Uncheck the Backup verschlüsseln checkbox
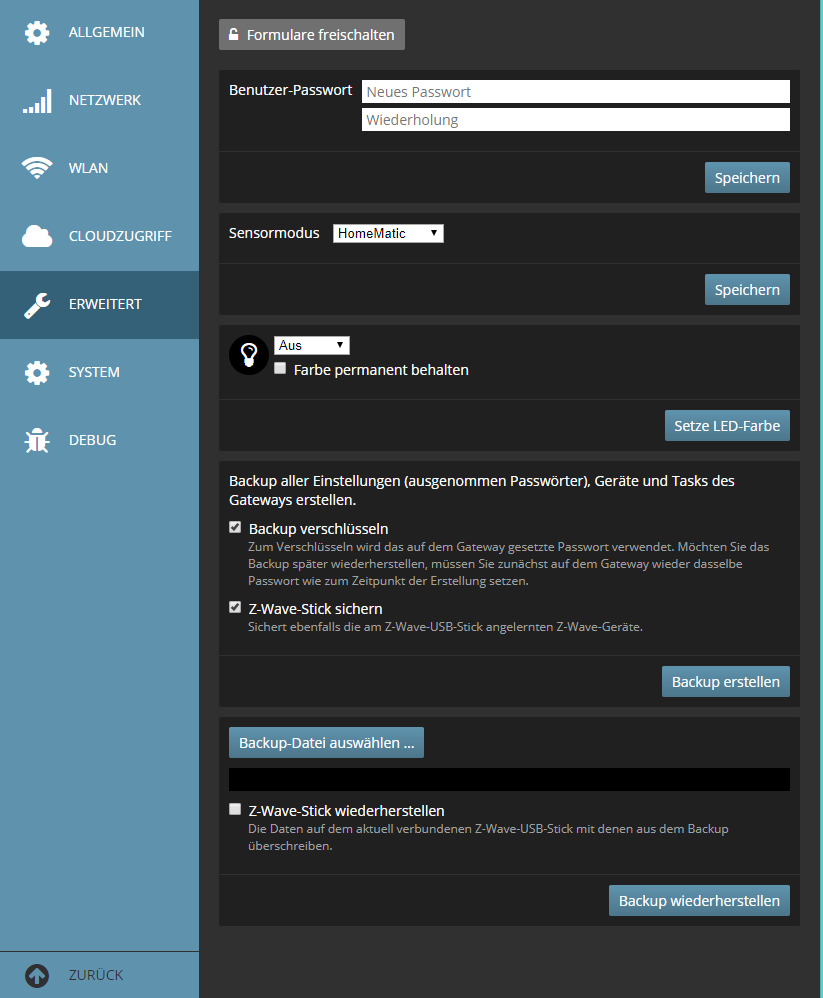The image size is (823, 998). click(235, 527)
